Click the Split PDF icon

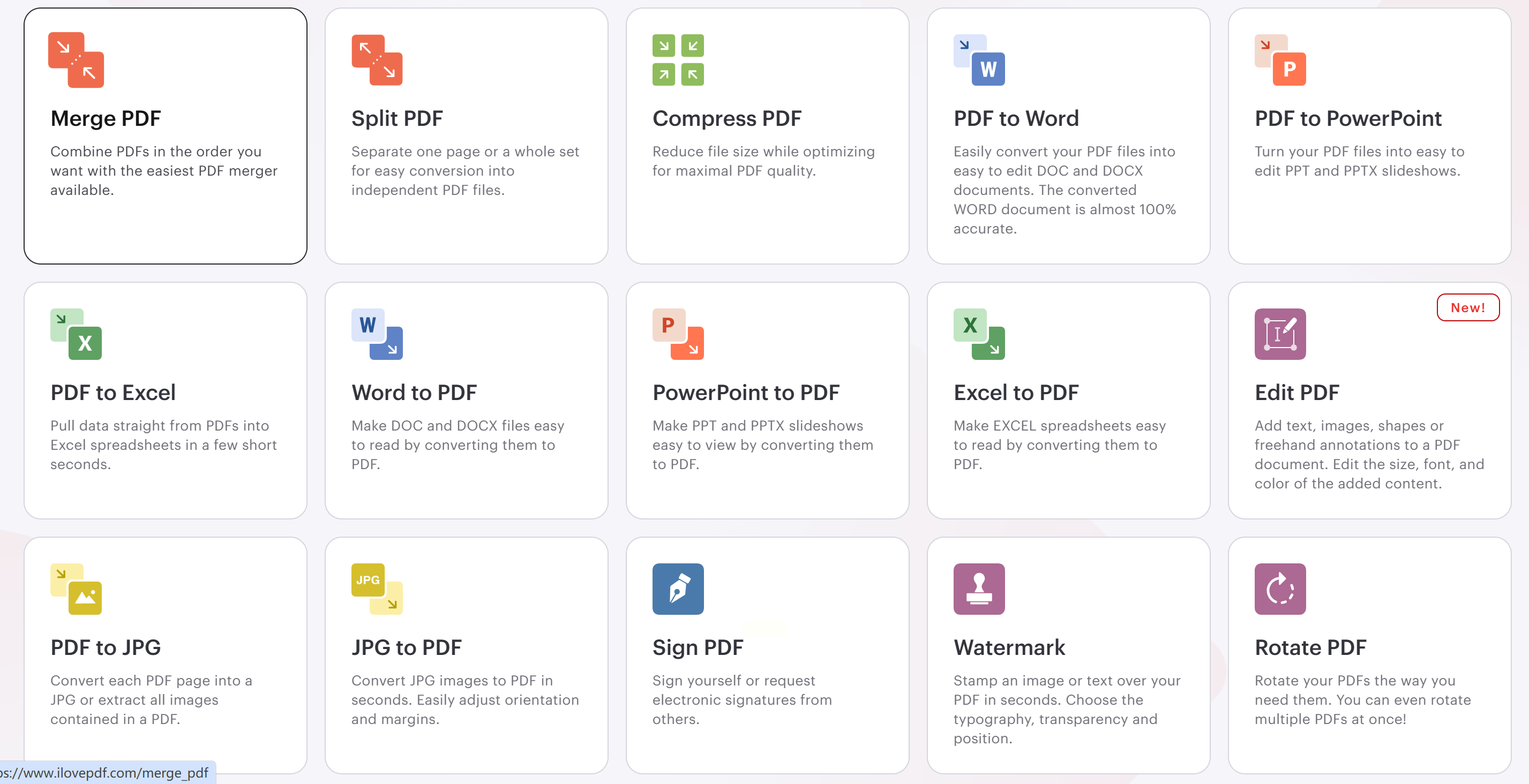[377, 60]
